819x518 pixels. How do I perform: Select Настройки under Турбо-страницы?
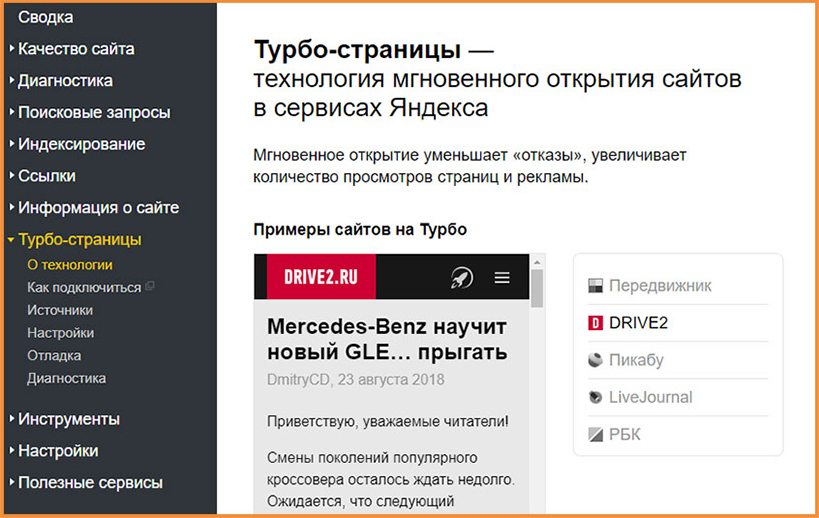(61, 333)
